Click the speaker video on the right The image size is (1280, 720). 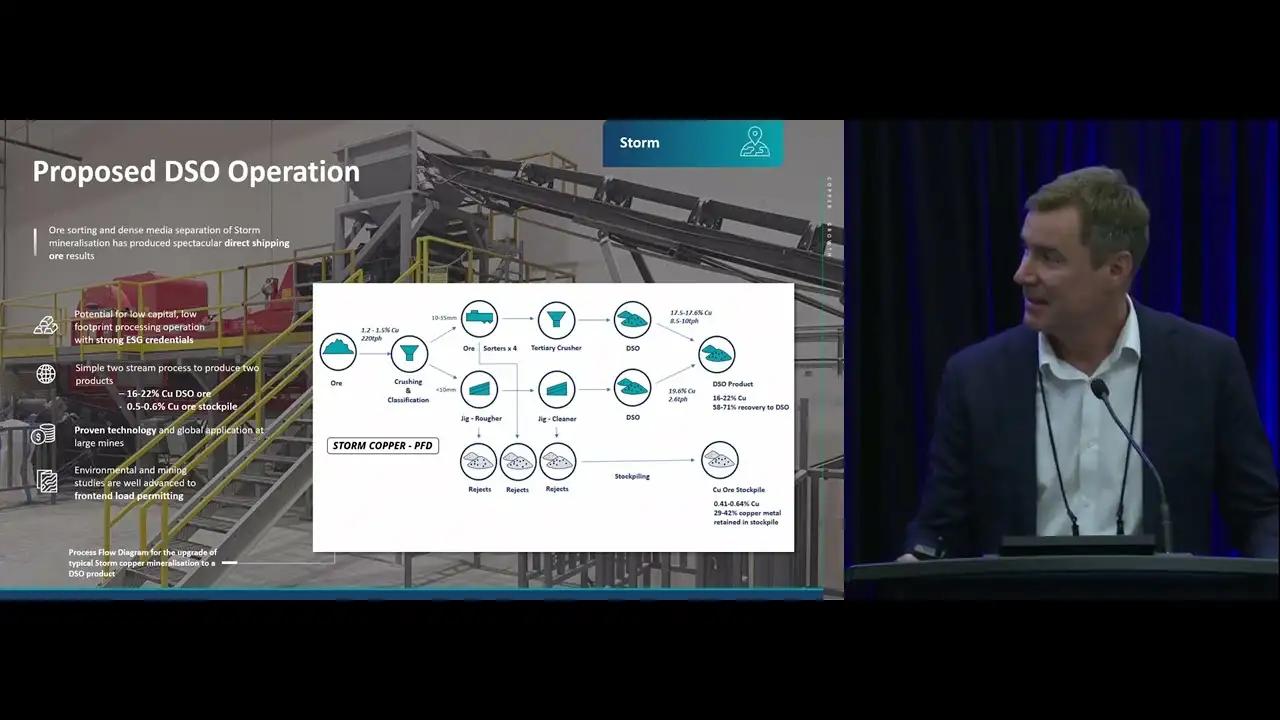coord(1062,360)
